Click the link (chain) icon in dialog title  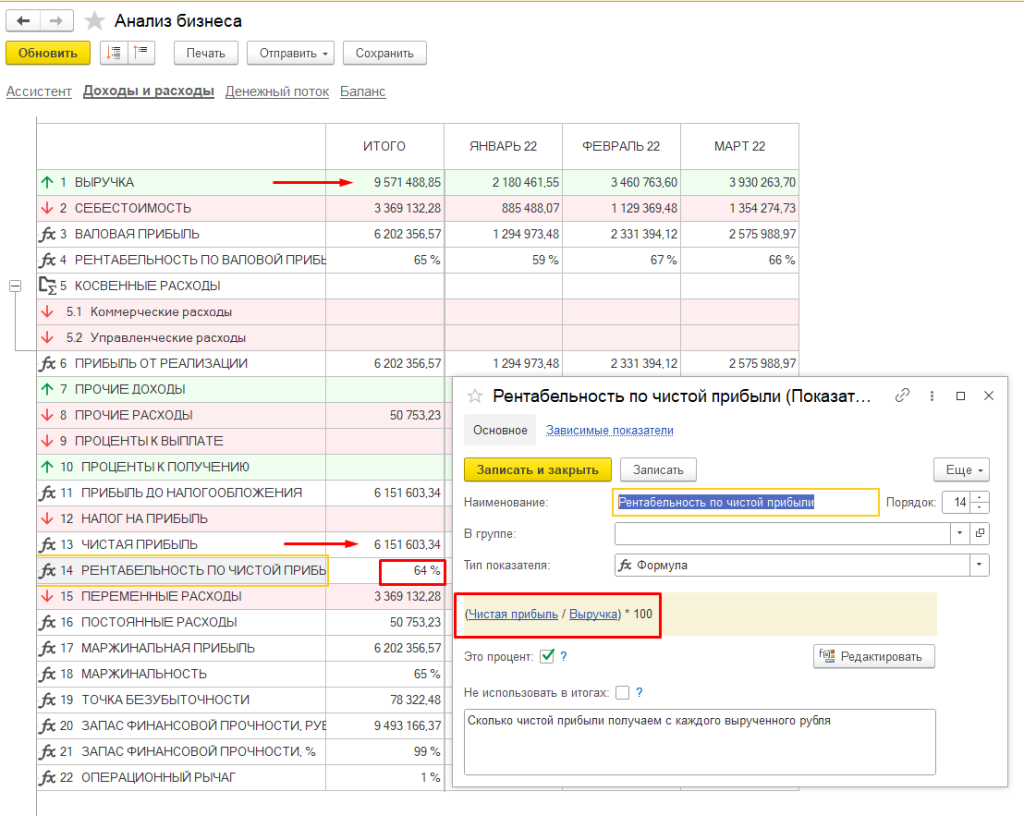pyautogui.click(x=902, y=396)
